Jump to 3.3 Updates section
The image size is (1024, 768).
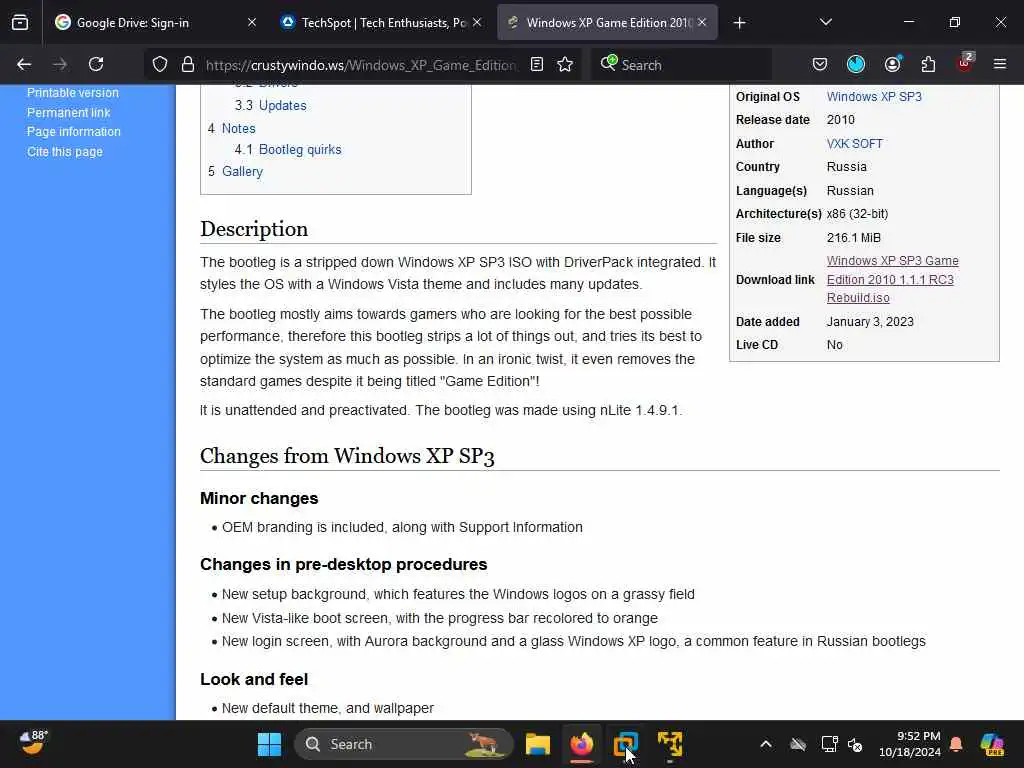click(x=270, y=105)
